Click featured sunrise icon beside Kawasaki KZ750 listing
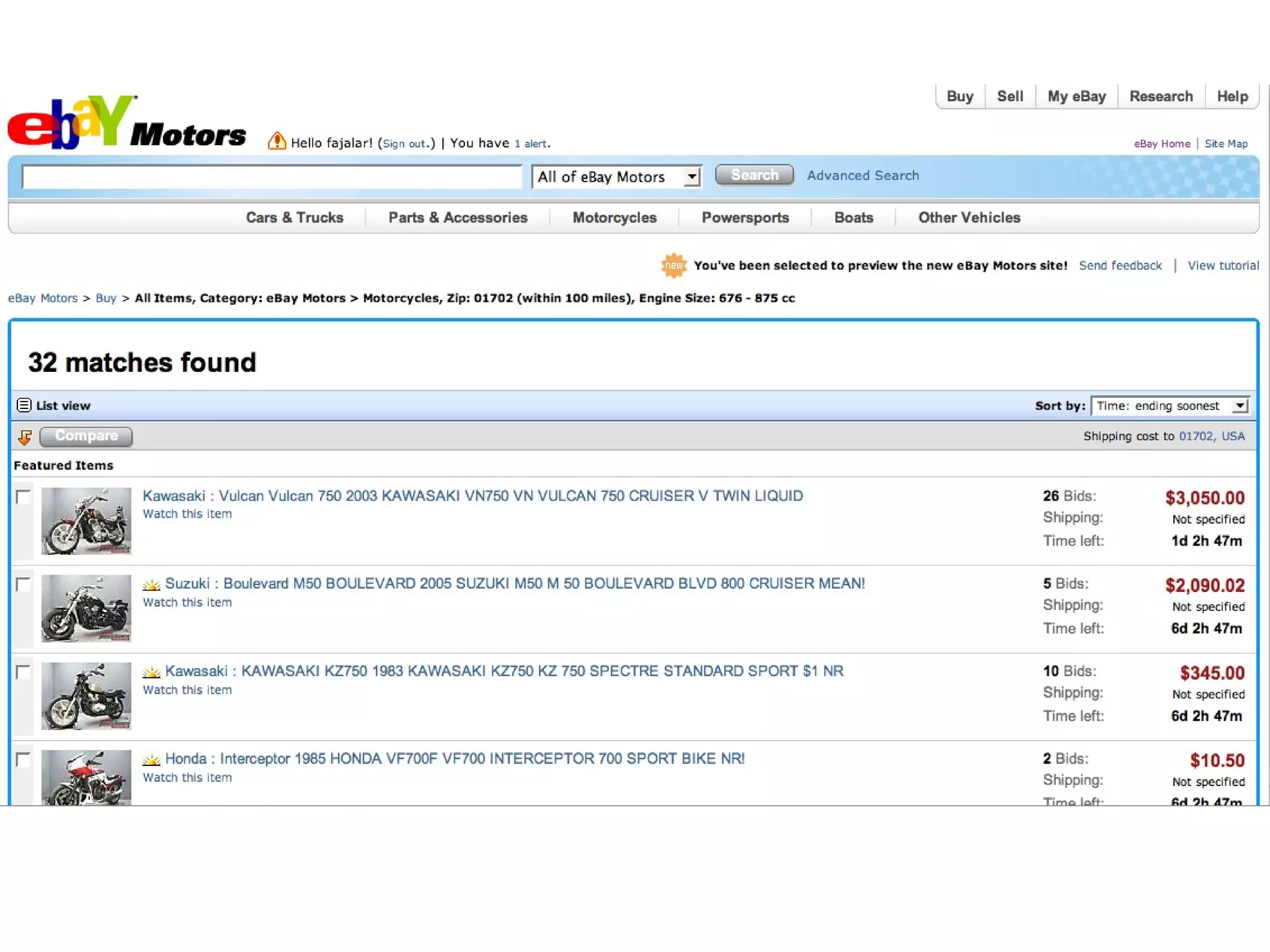 click(151, 672)
